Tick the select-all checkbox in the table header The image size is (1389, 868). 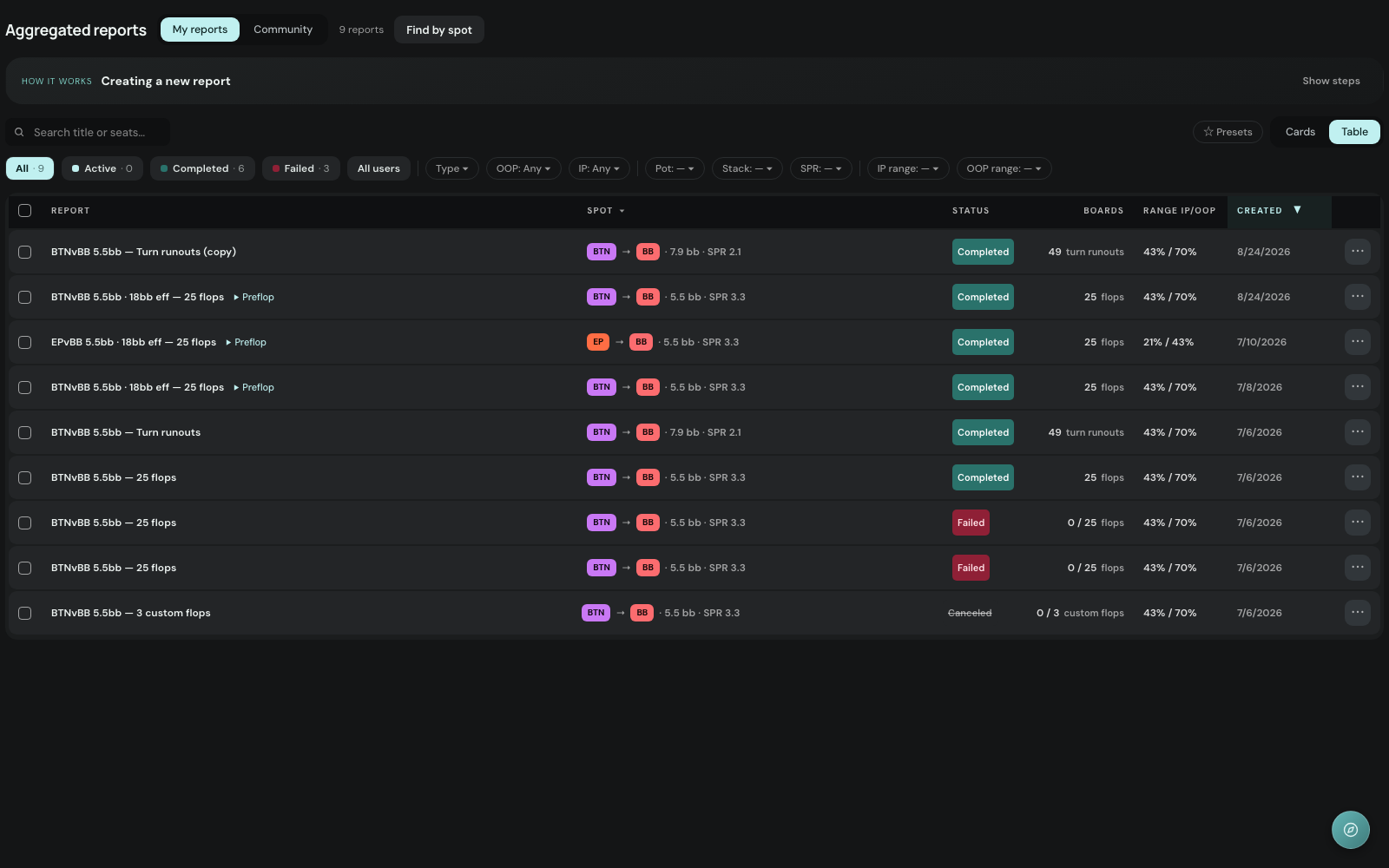25,210
